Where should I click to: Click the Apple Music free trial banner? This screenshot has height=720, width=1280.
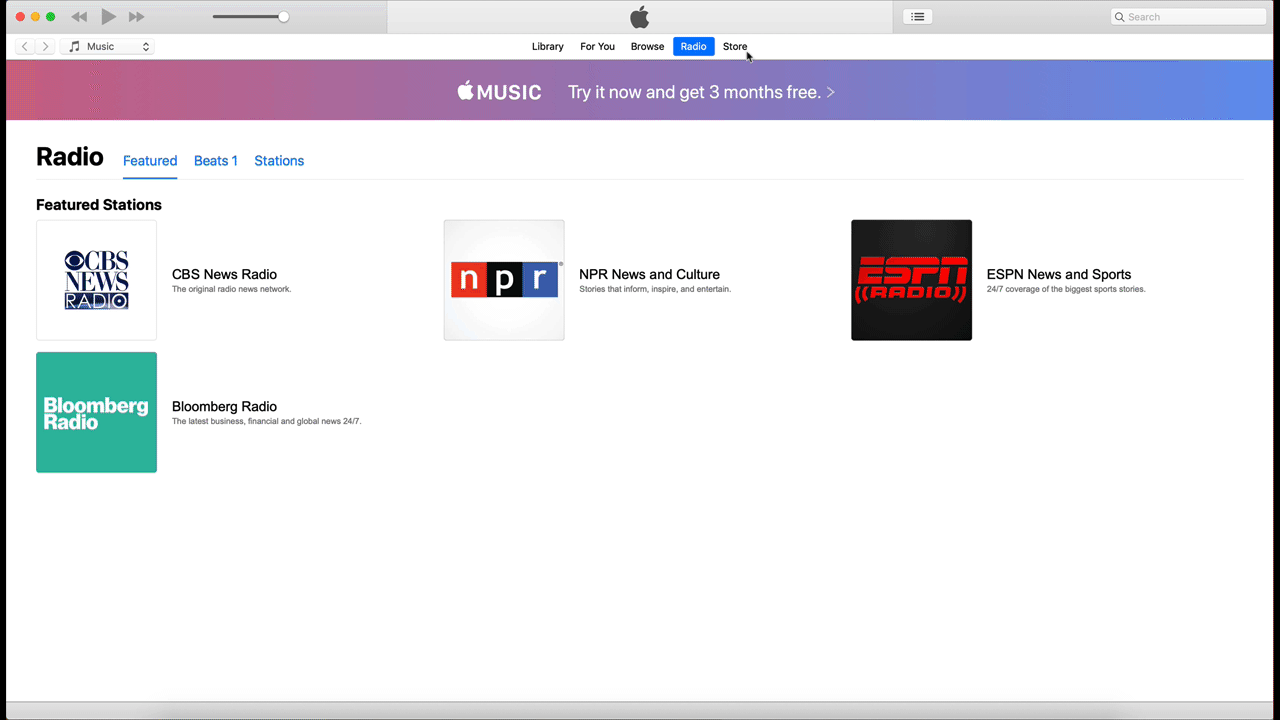pos(640,90)
